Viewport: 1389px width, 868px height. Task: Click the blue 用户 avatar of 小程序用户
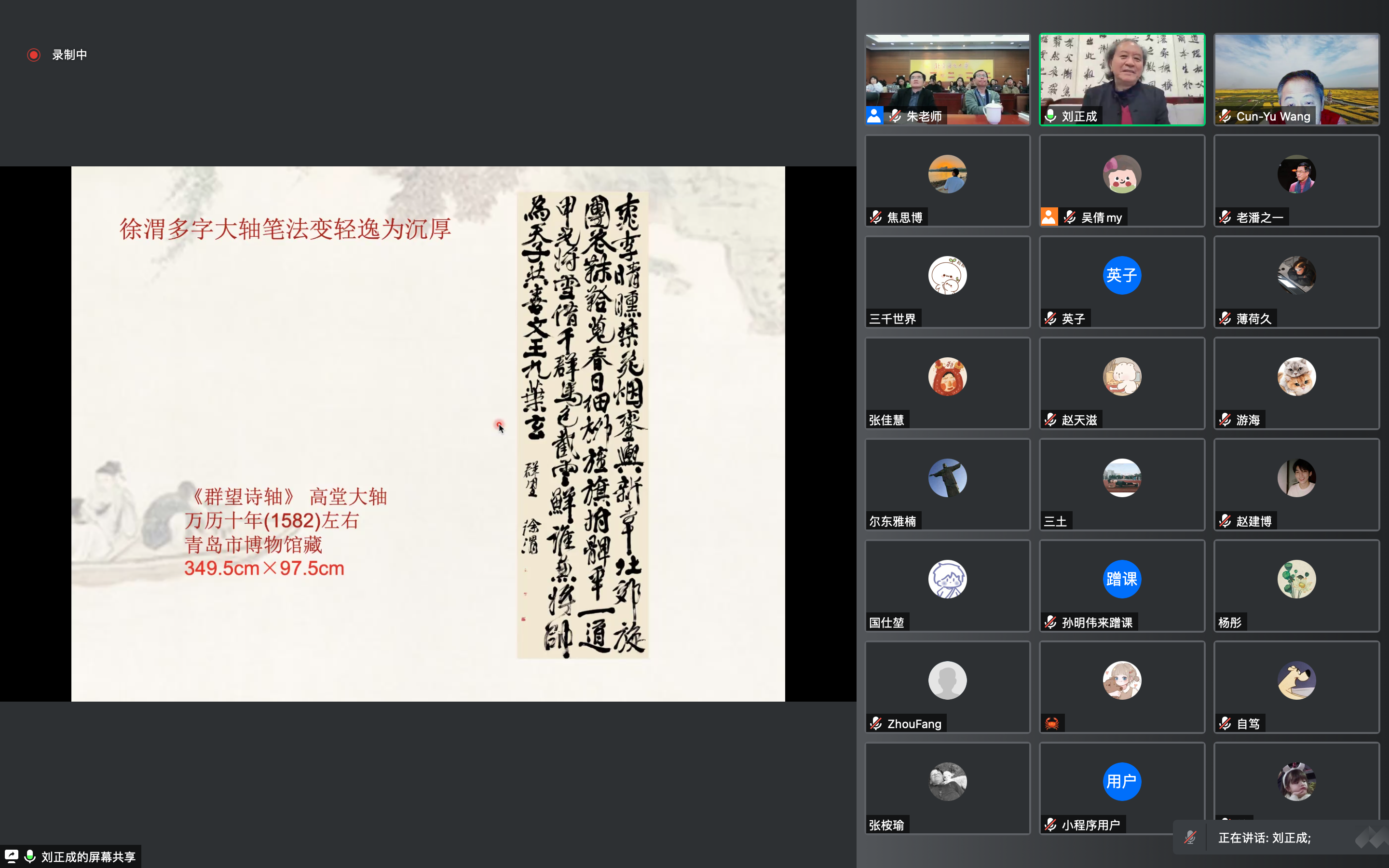coord(1121,781)
